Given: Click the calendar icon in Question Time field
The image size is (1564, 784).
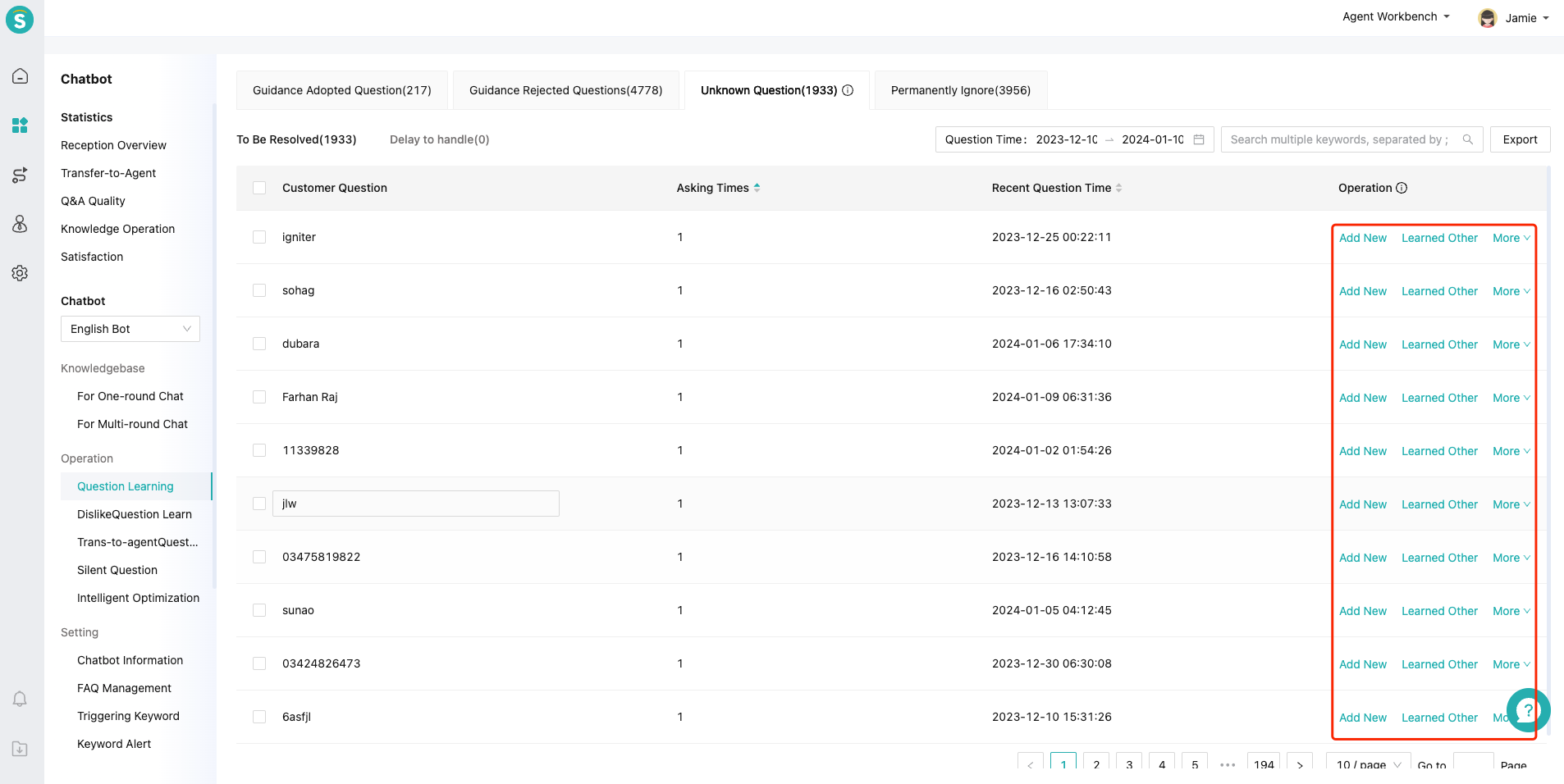Looking at the screenshot, I should pyautogui.click(x=1199, y=139).
